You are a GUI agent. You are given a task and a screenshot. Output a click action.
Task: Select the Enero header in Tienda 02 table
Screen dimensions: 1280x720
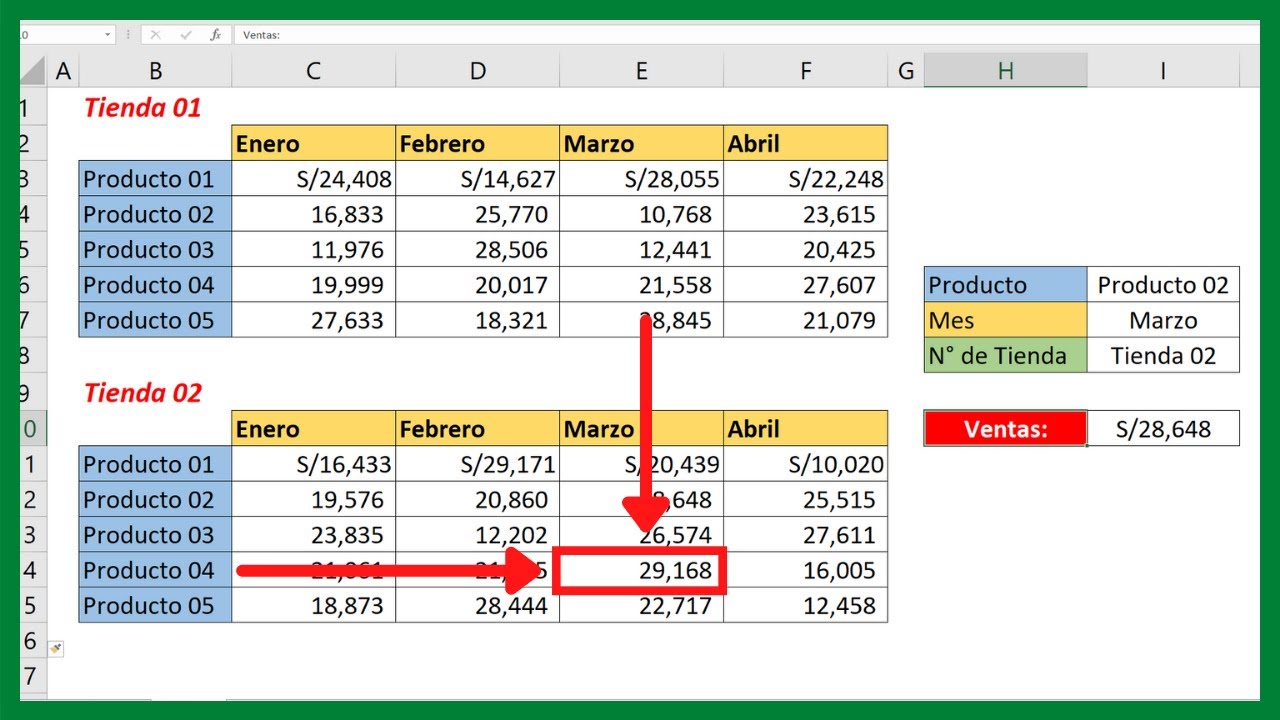click(313, 428)
